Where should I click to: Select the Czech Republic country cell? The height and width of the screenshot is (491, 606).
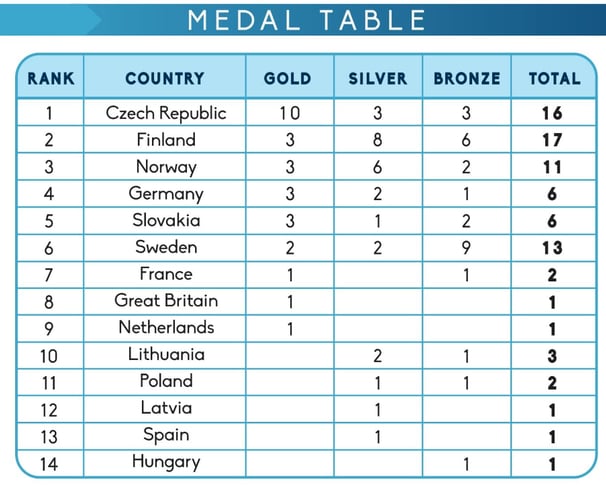point(166,113)
